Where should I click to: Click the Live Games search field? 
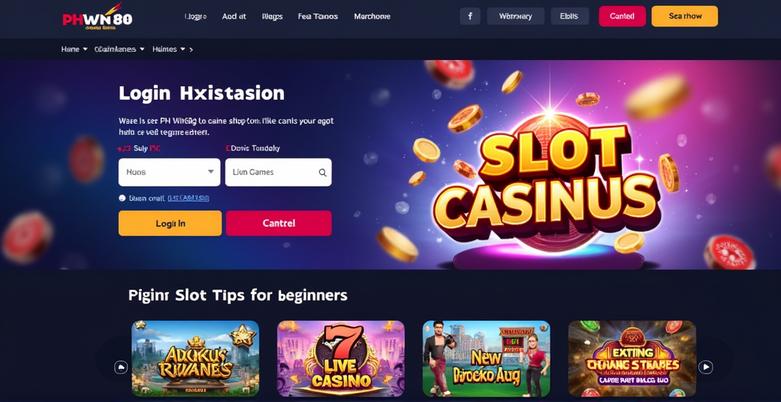278,172
